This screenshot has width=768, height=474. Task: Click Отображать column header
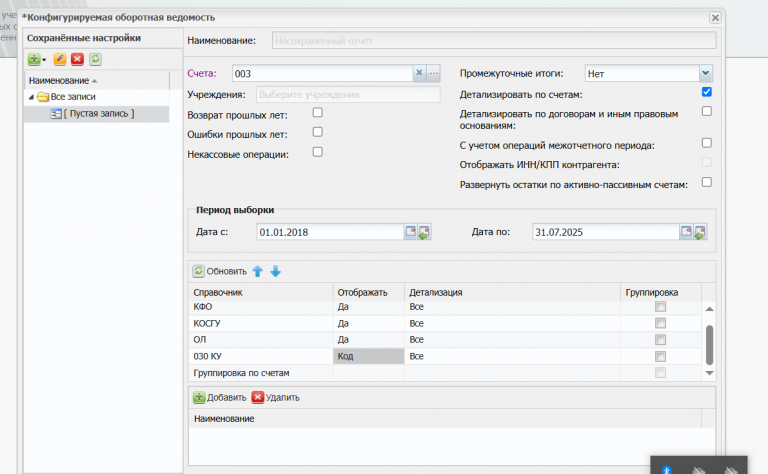pyautogui.click(x=369, y=292)
